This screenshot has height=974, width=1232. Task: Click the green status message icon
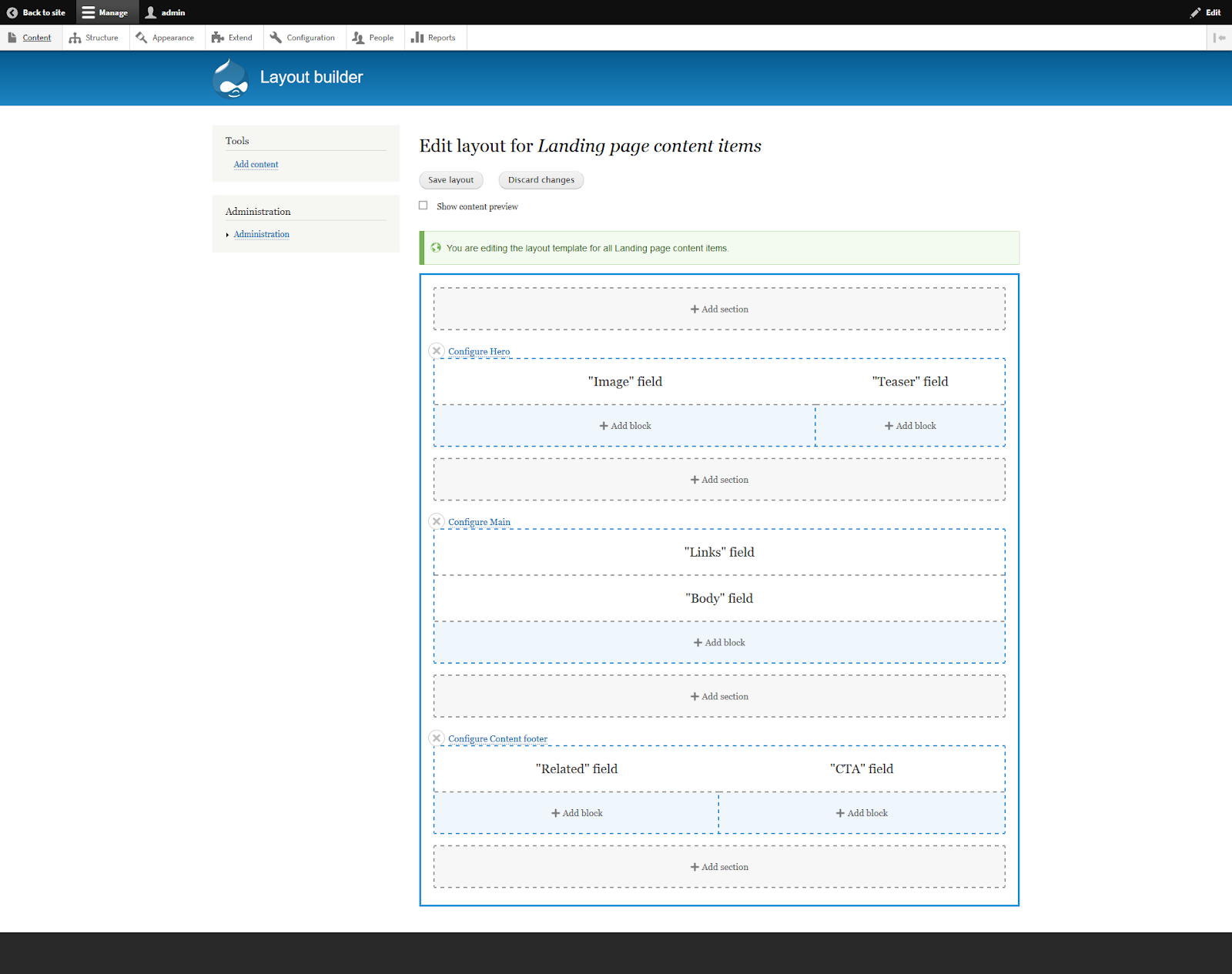436,248
